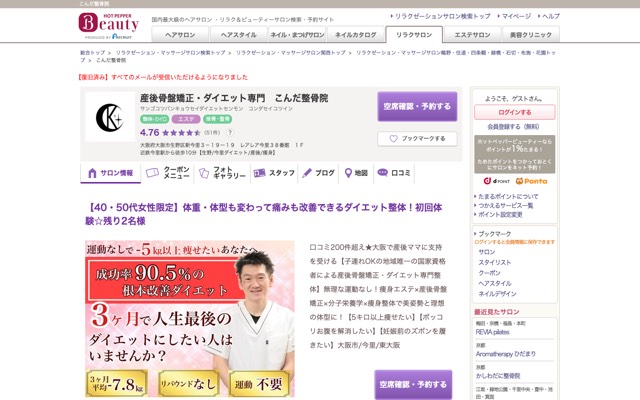Select サロン情報 tab with house icon
Screen dimensions: 640x400
coord(111,173)
